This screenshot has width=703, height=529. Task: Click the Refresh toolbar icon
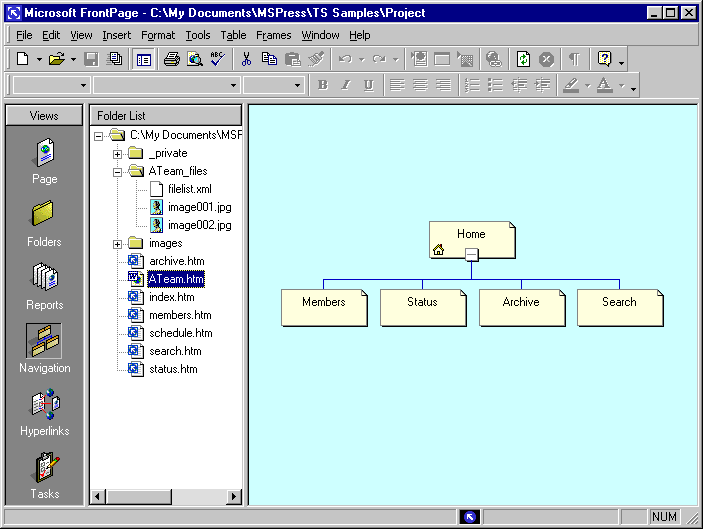tap(523, 59)
